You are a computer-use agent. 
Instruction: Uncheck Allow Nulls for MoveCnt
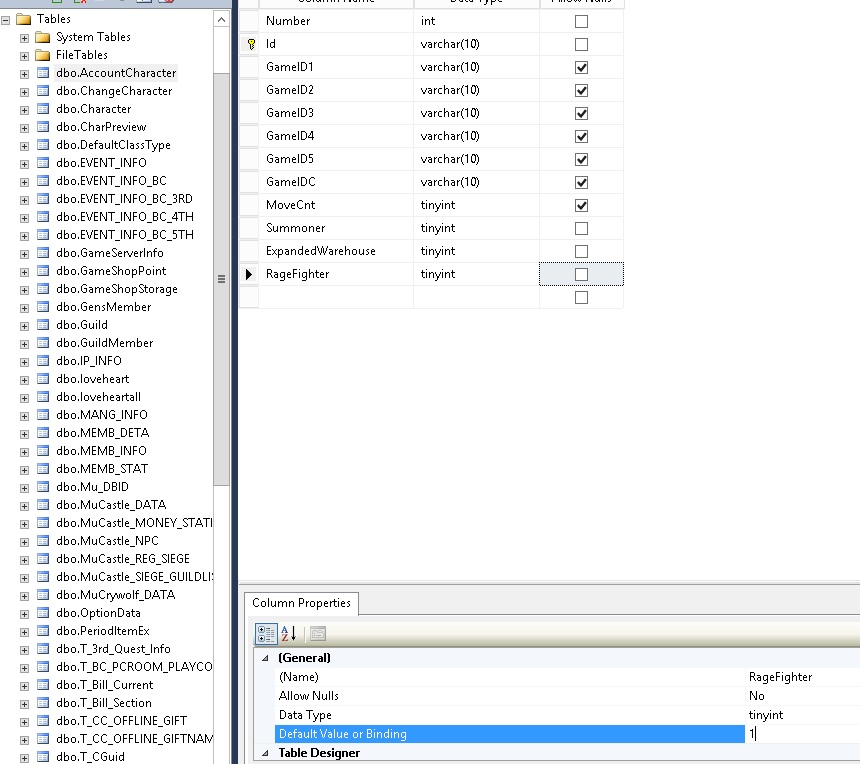click(x=581, y=206)
